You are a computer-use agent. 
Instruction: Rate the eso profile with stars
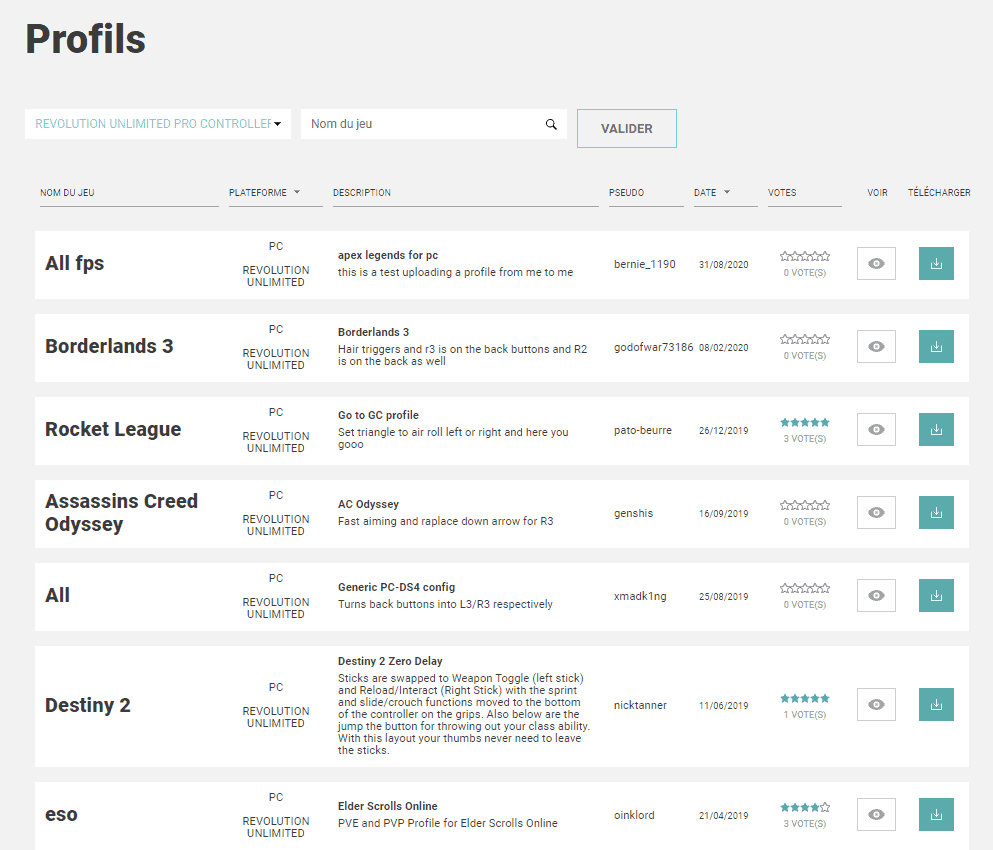pyautogui.click(x=805, y=807)
